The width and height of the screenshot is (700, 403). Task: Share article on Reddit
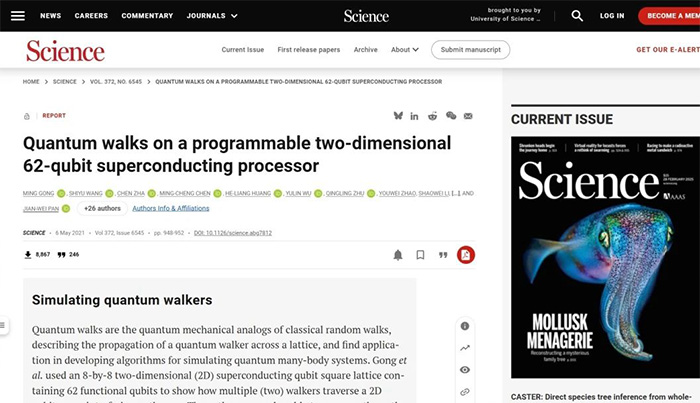coord(432,116)
